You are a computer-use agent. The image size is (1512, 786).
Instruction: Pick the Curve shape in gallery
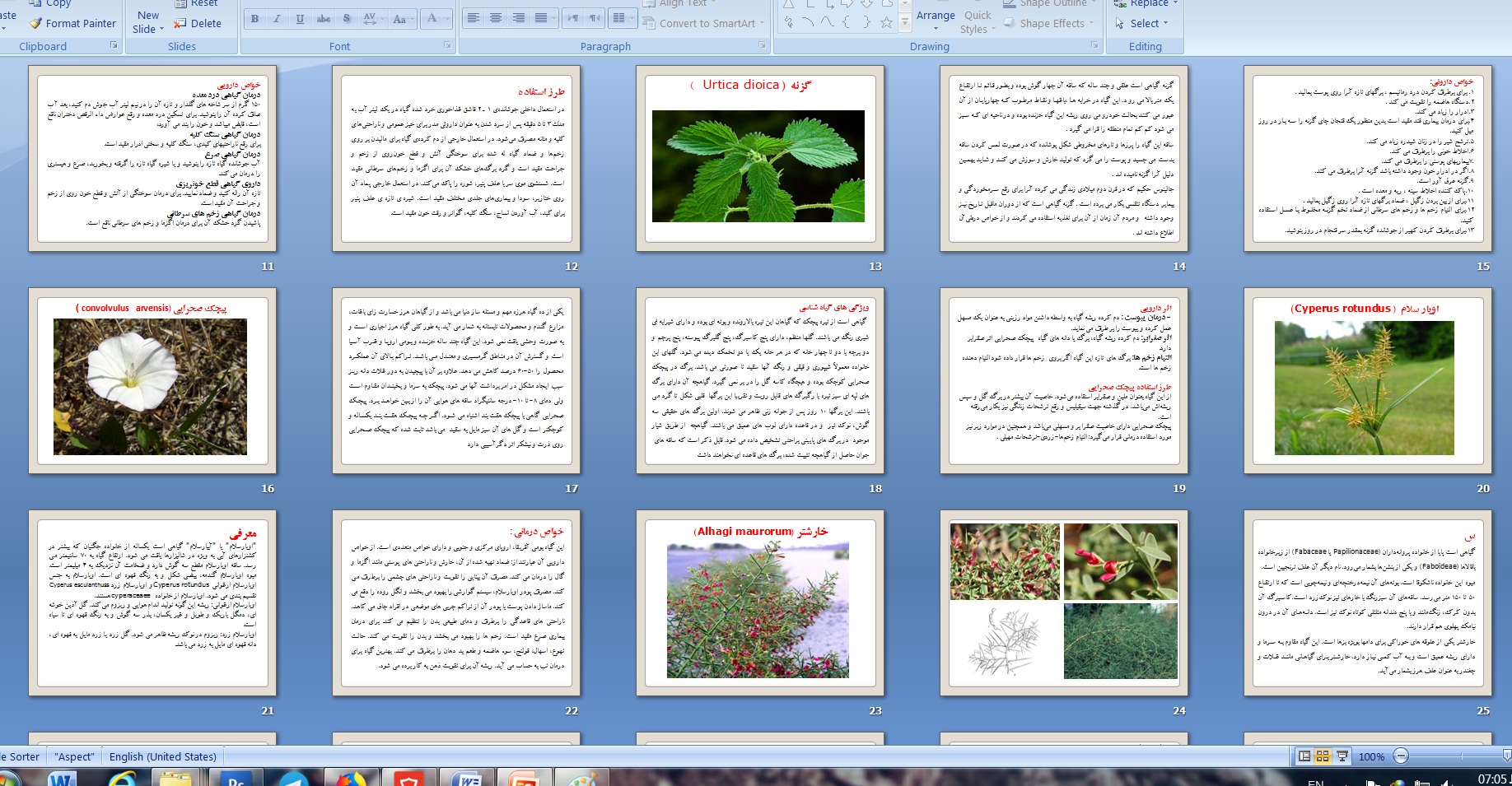click(x=828, y=22)
